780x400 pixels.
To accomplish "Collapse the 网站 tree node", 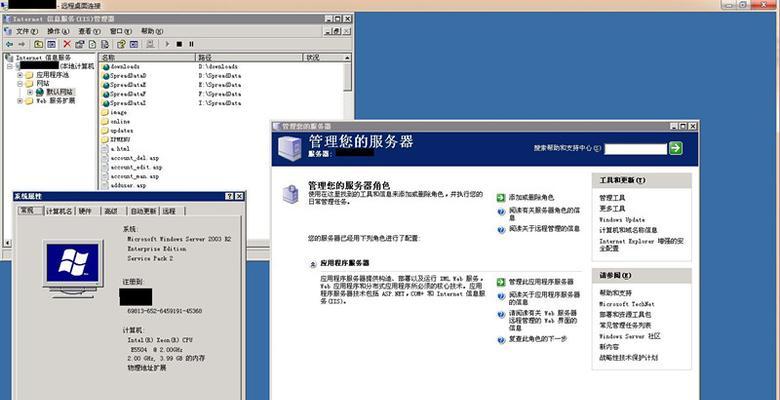I will (x=20, y=84).
